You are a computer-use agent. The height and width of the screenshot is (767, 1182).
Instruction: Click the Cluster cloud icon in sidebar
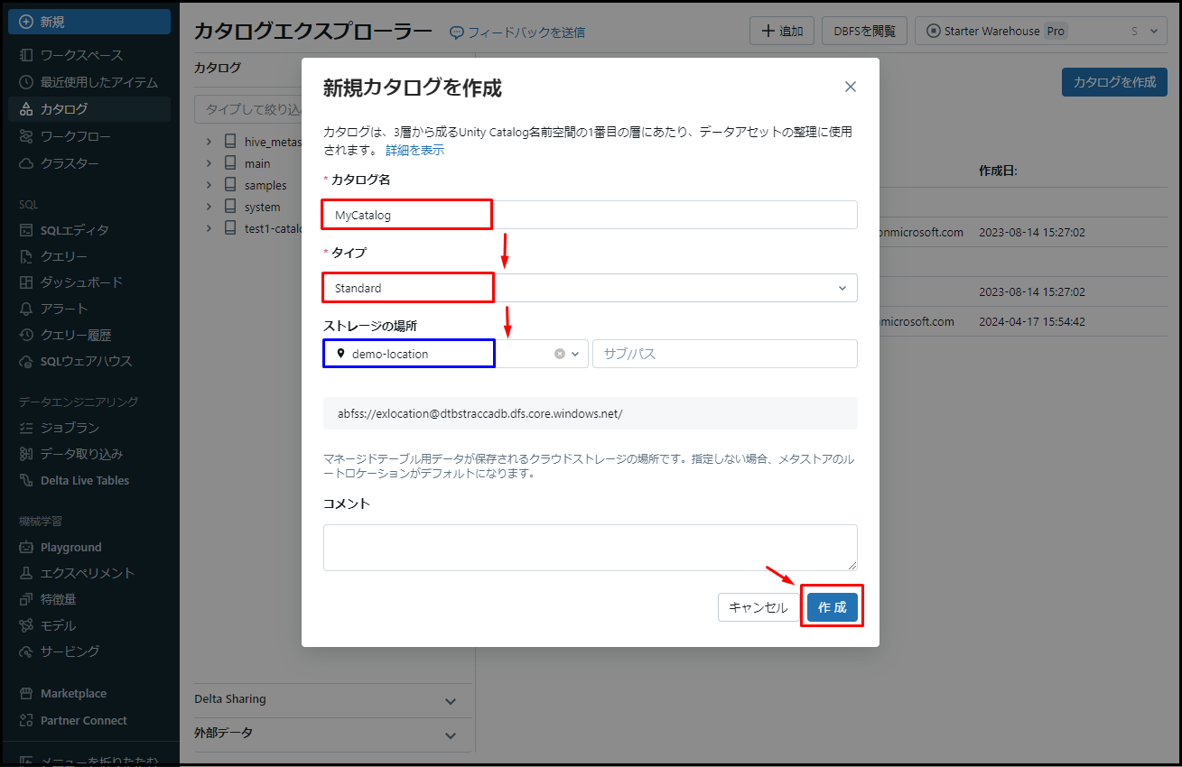click(26, 164)
